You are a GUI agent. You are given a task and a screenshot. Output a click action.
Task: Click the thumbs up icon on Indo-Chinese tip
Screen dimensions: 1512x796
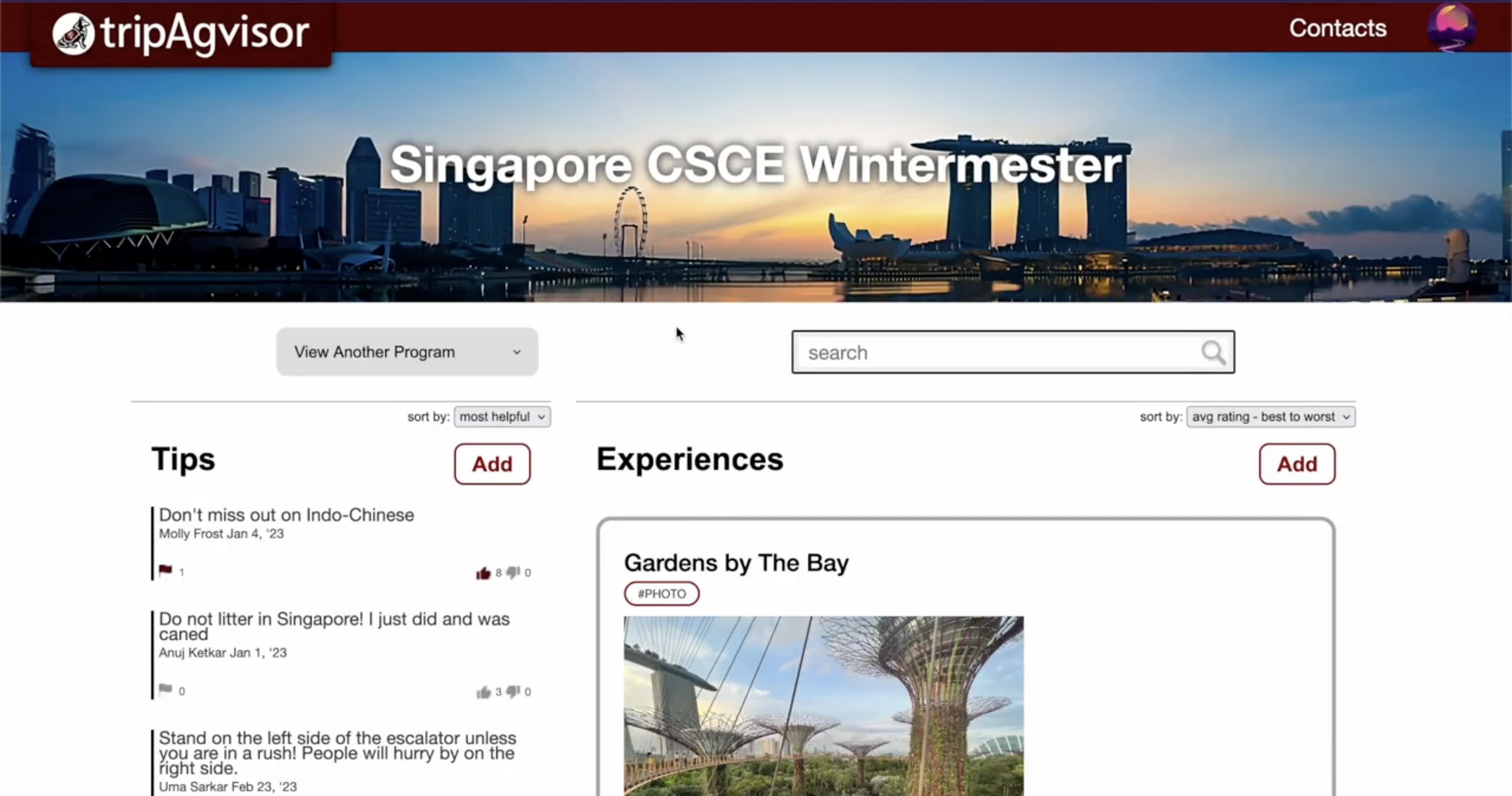[483, 571]
